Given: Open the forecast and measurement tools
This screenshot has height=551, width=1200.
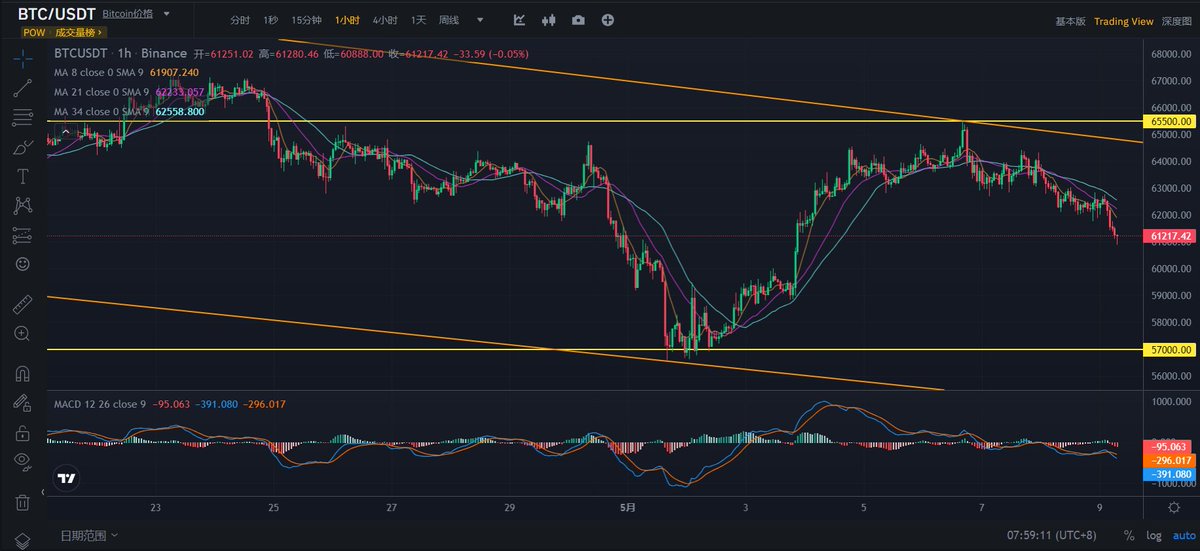Looking at the screenshot, I should click(22, 236).
